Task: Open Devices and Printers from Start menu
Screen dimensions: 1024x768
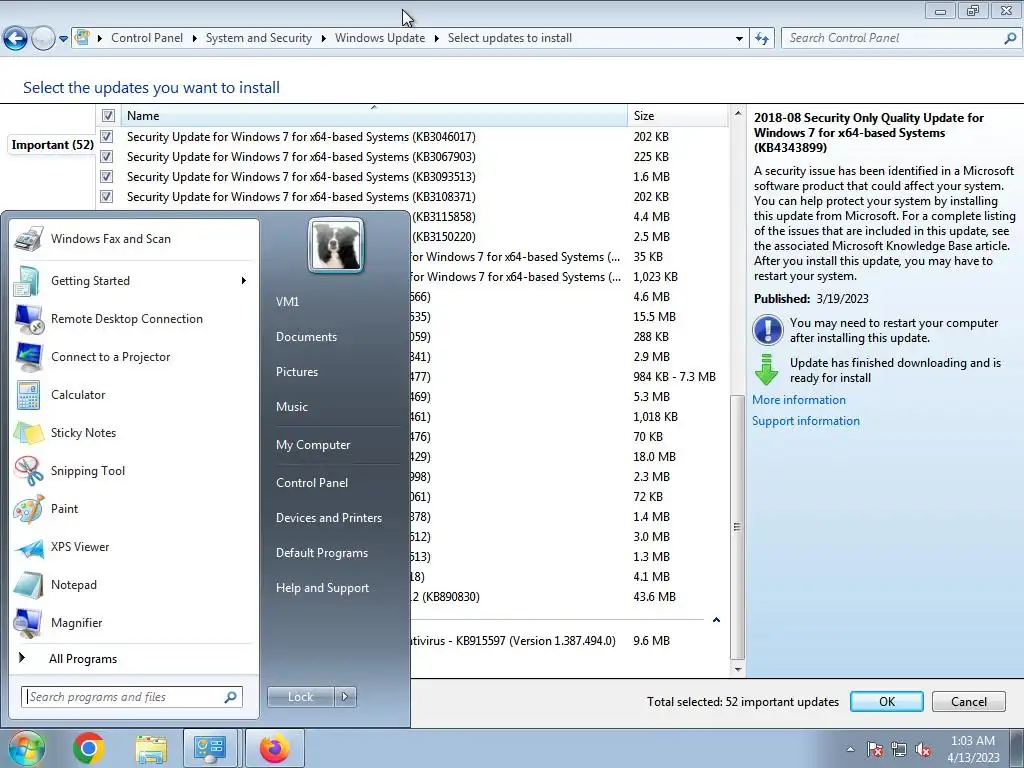Action: (328, 518)
